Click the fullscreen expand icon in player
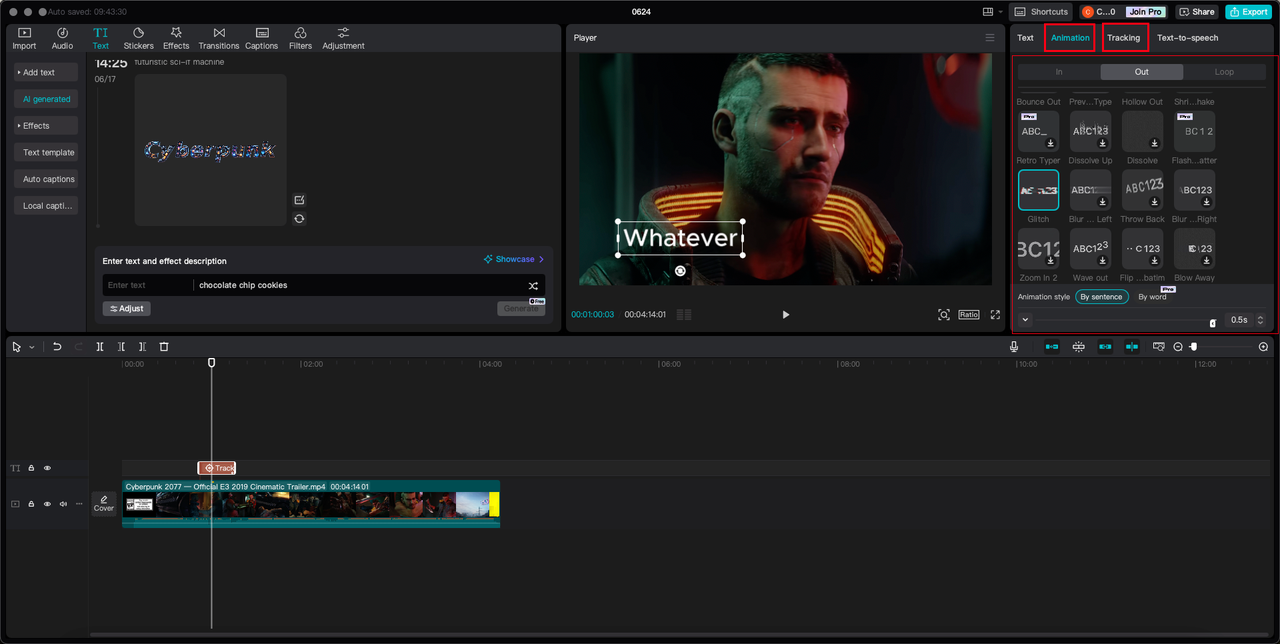 click(995, 314)
